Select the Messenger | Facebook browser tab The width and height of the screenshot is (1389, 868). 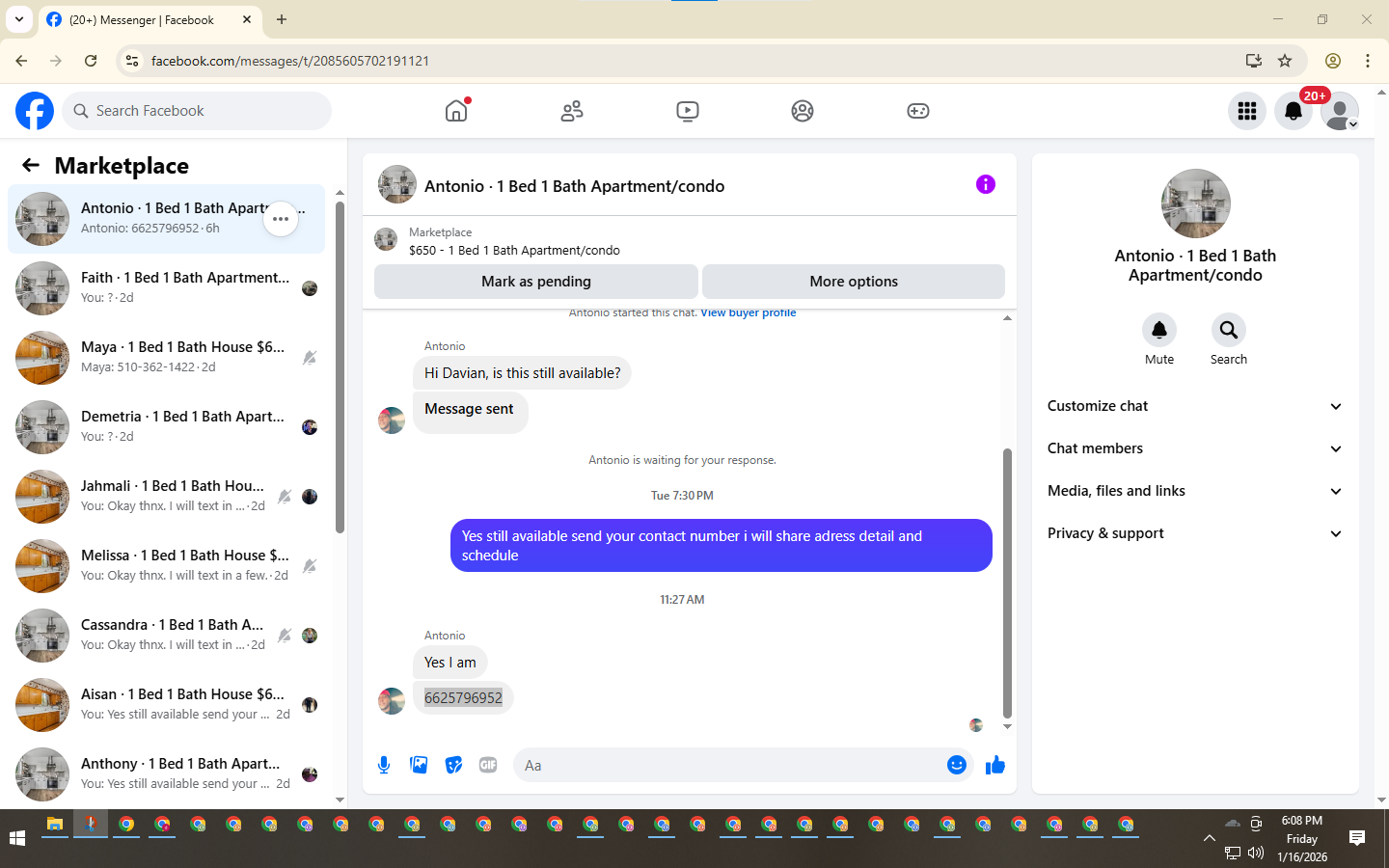[150, 19]
